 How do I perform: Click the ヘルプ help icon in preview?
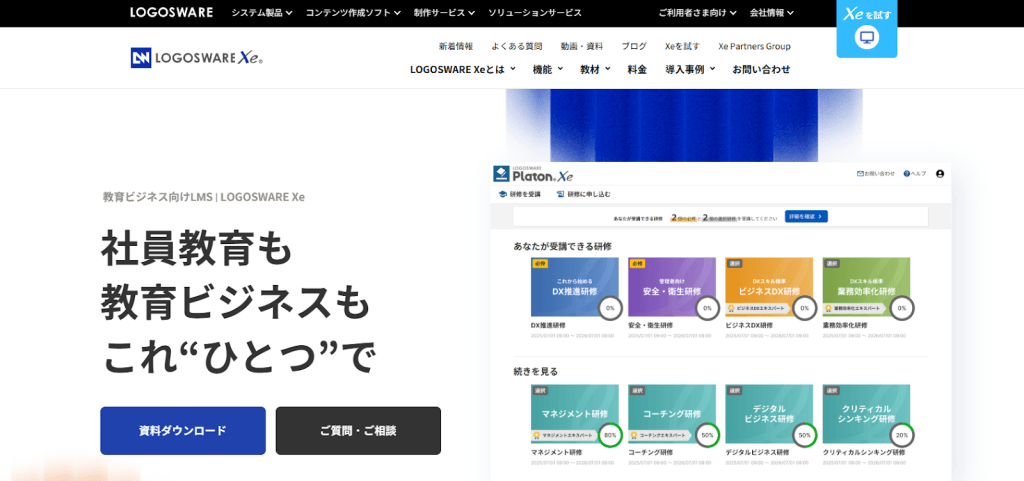point(907,174)
